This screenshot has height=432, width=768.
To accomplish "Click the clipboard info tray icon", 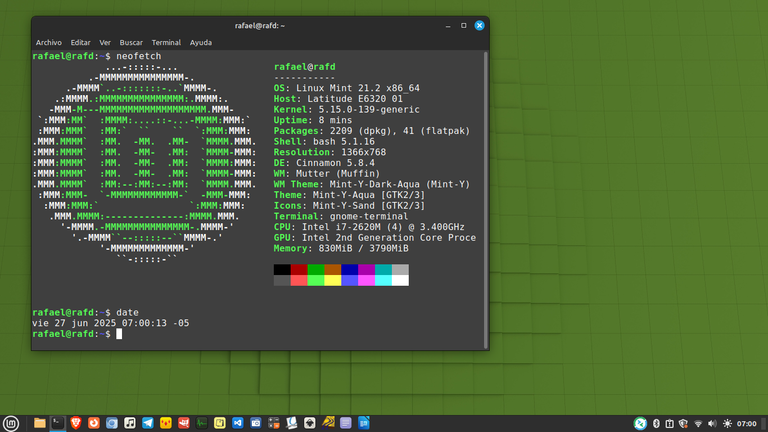I will click(670, 423).
